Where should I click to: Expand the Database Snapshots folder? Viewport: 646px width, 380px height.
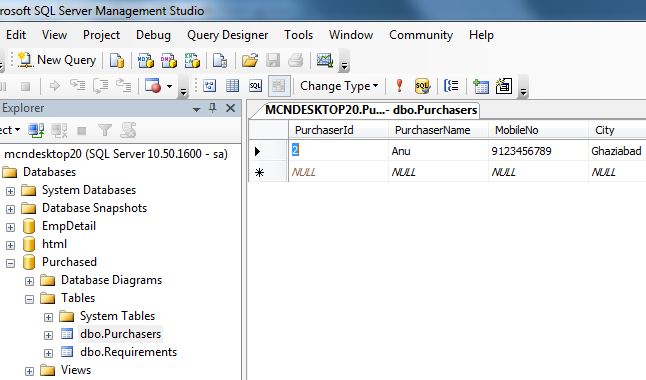tap(10, 209)
